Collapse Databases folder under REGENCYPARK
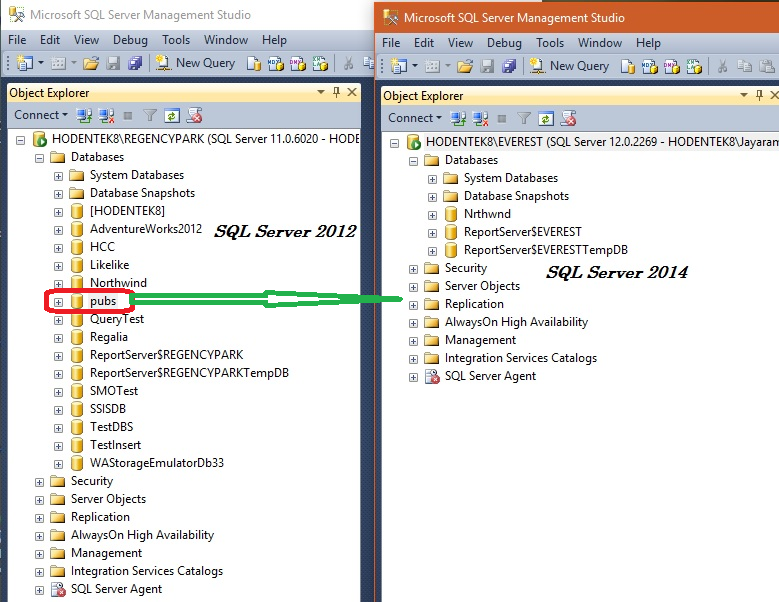This screenshot has height=602, width=779. coord(39,158)
